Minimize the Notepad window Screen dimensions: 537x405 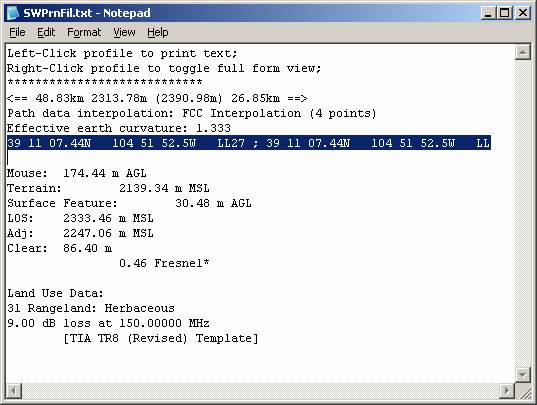pos(488,13)
